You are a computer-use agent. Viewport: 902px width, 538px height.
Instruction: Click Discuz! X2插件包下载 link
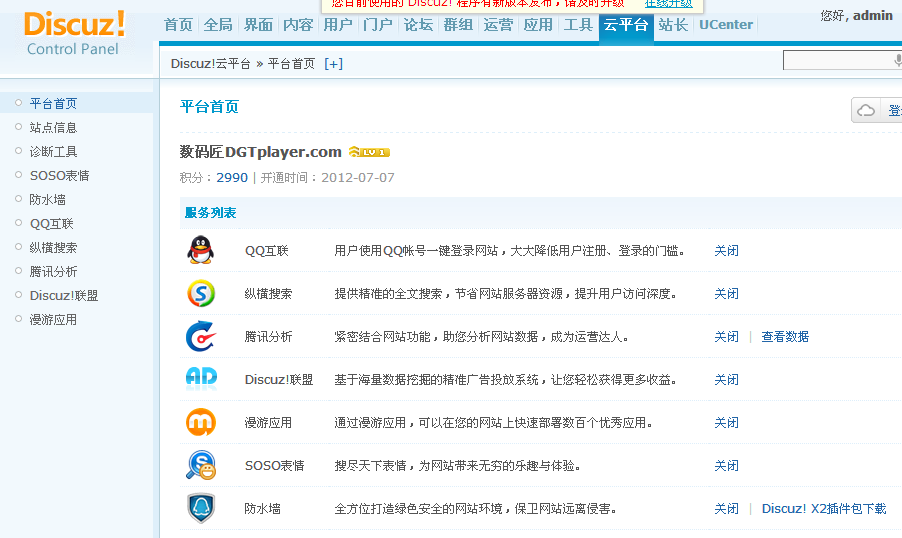[x=824, y=509]
